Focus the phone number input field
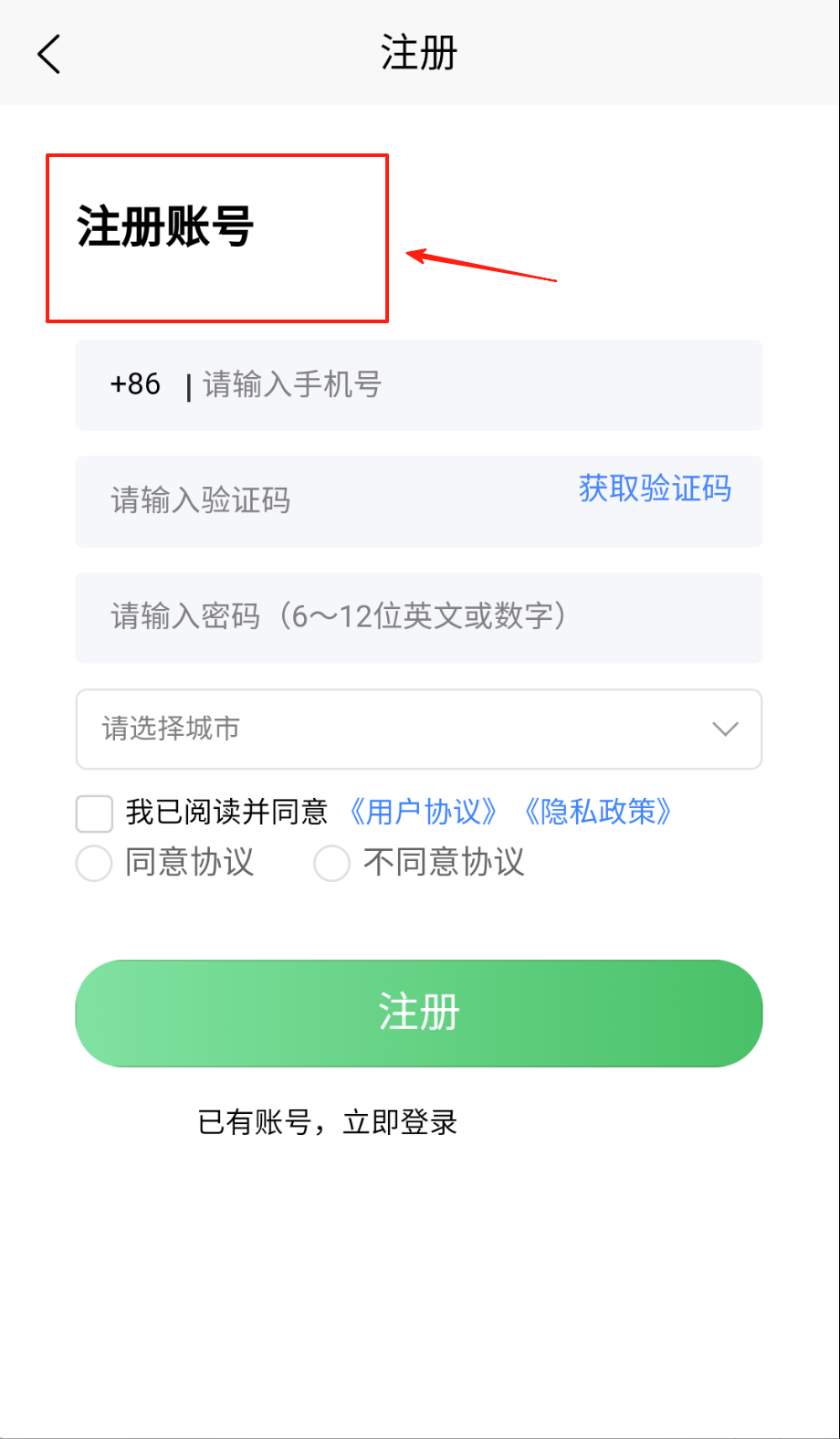Viewport: 840px width, 1439px height. pos(475,385)
